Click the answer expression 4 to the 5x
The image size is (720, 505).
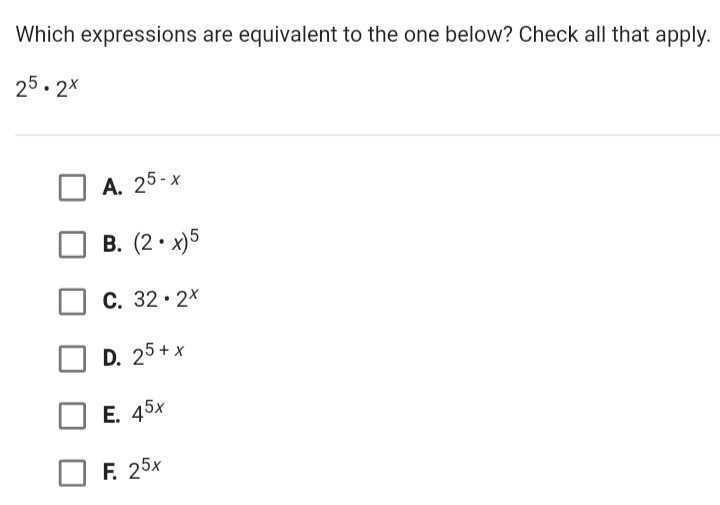point(148,412)
